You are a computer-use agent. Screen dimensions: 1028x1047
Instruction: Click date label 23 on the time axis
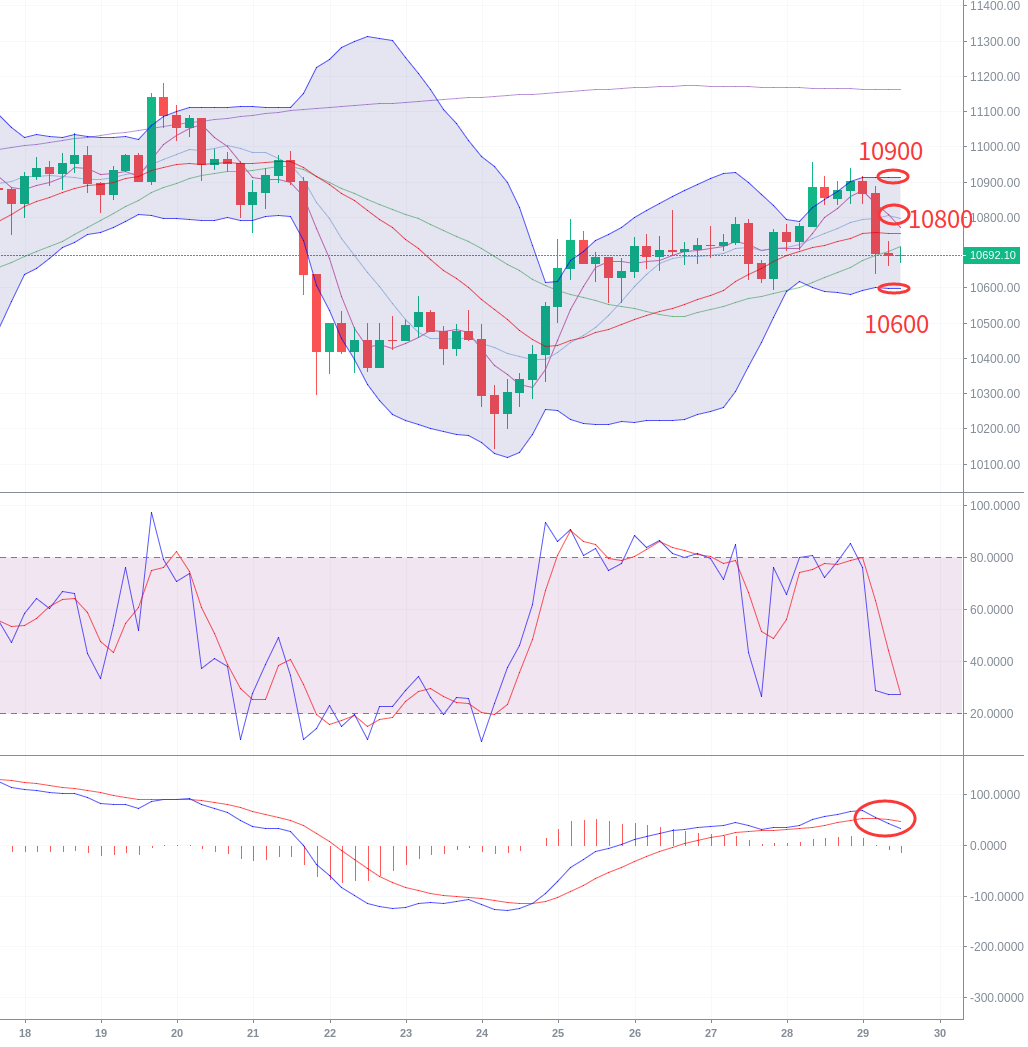coord(406,1033)
